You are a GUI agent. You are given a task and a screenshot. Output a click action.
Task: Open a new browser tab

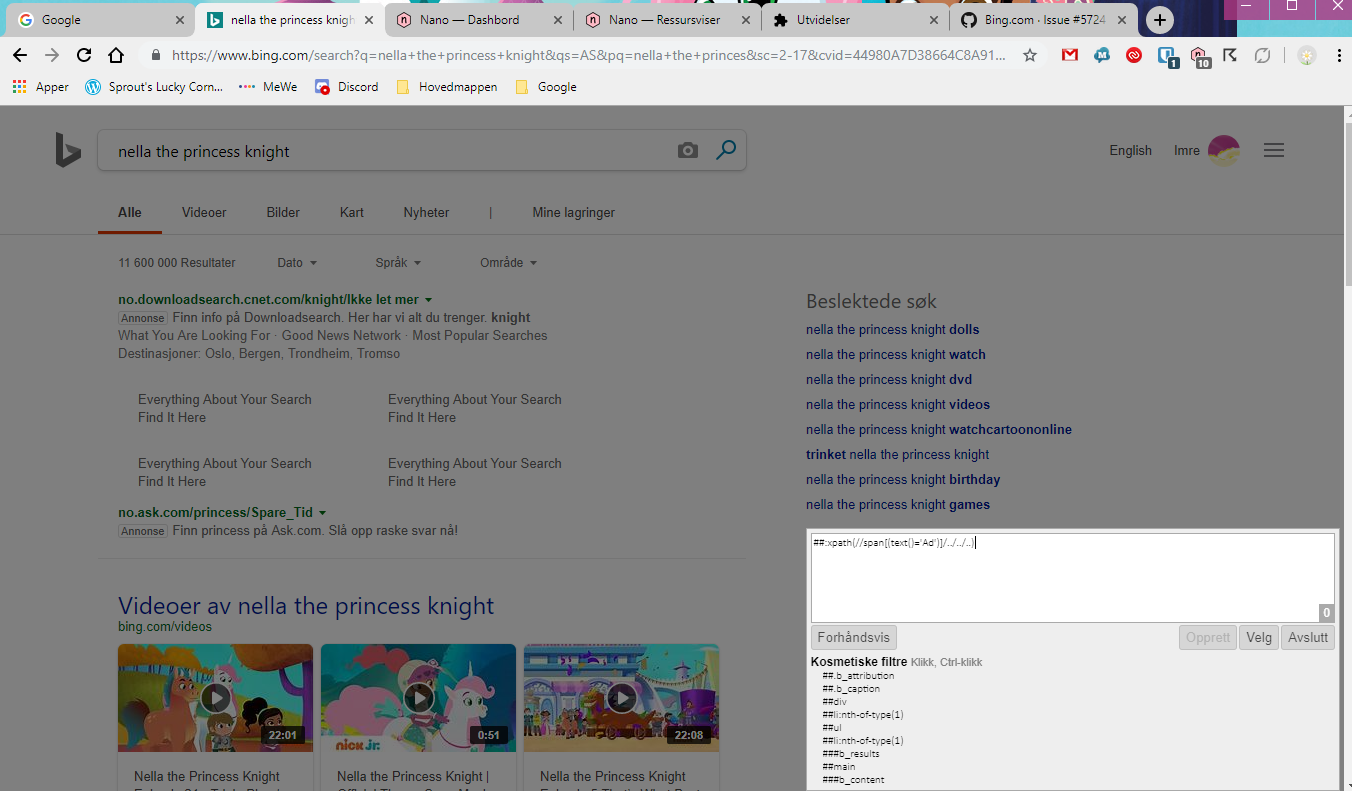[1159, 20]
